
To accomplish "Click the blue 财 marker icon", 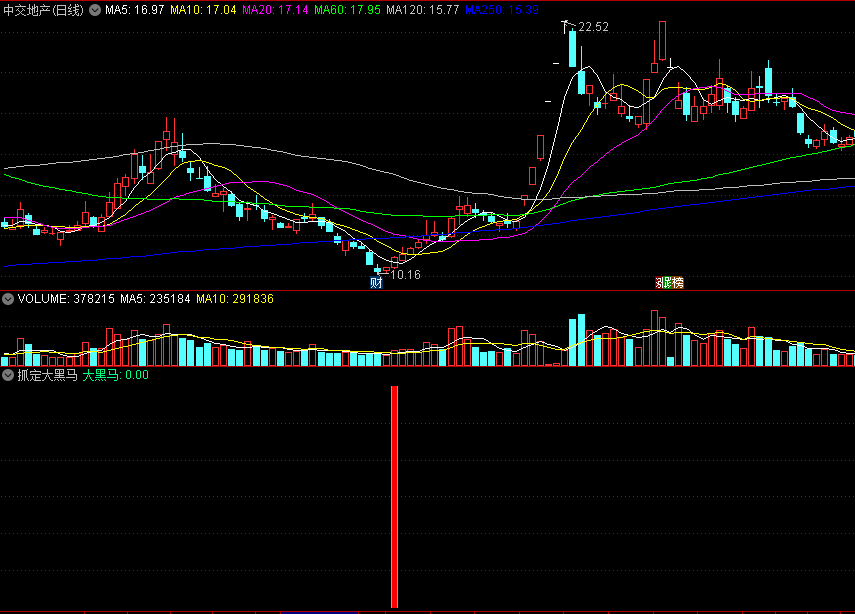I will coord(376,282).
